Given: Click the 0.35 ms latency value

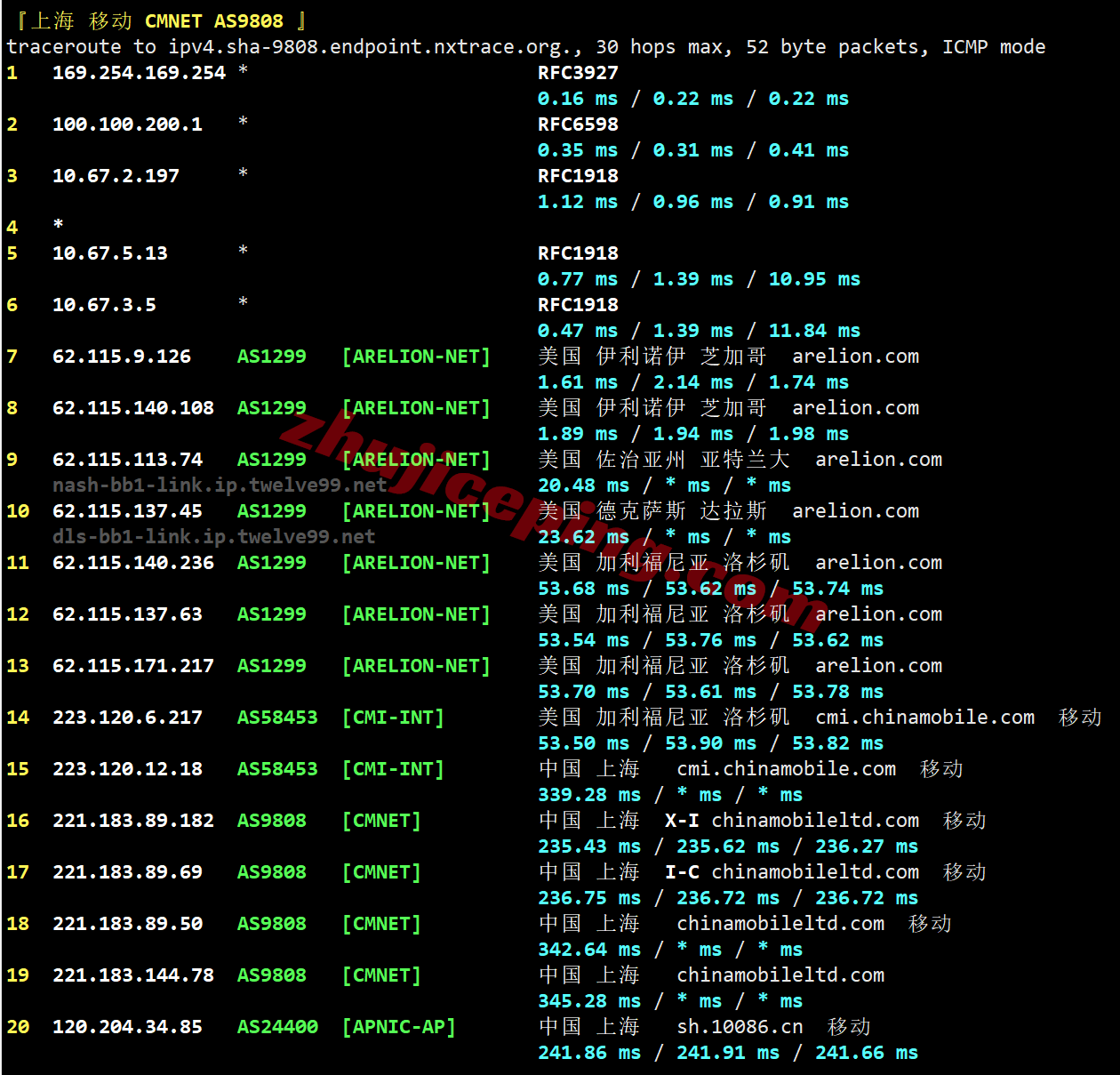Looking at the screenshot, I should tap(578, 150).
